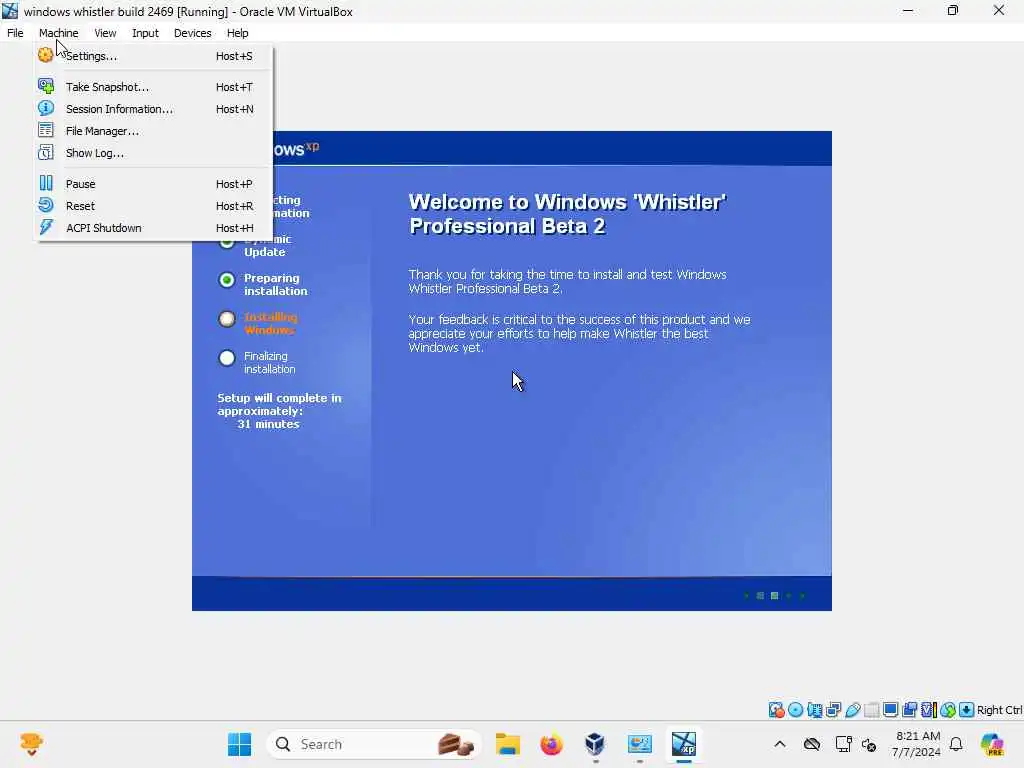Open the clock showing 8:21 AM
This screenshot has width=1024, height=768.
(917, 744)
